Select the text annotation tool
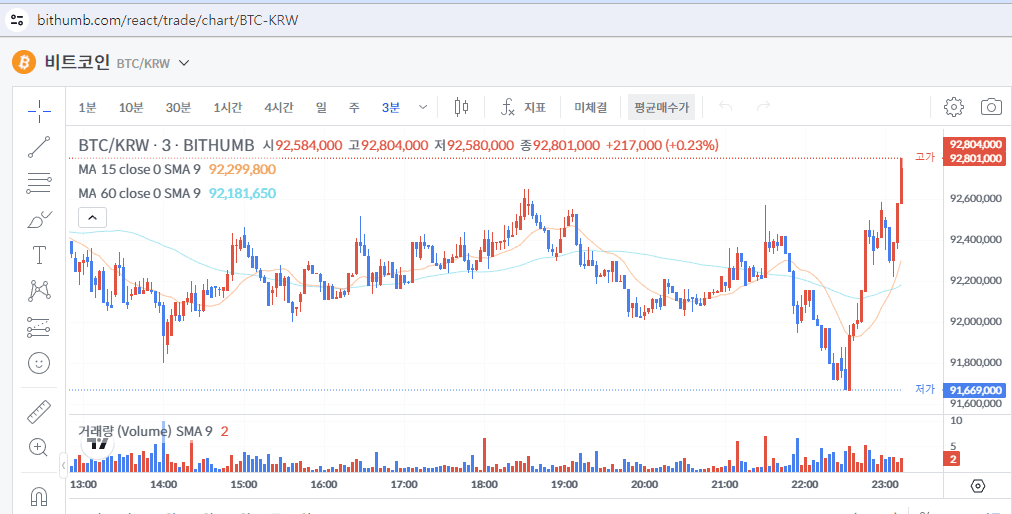The width and height of the screenshot is (1012, 514). pos(39,255)
